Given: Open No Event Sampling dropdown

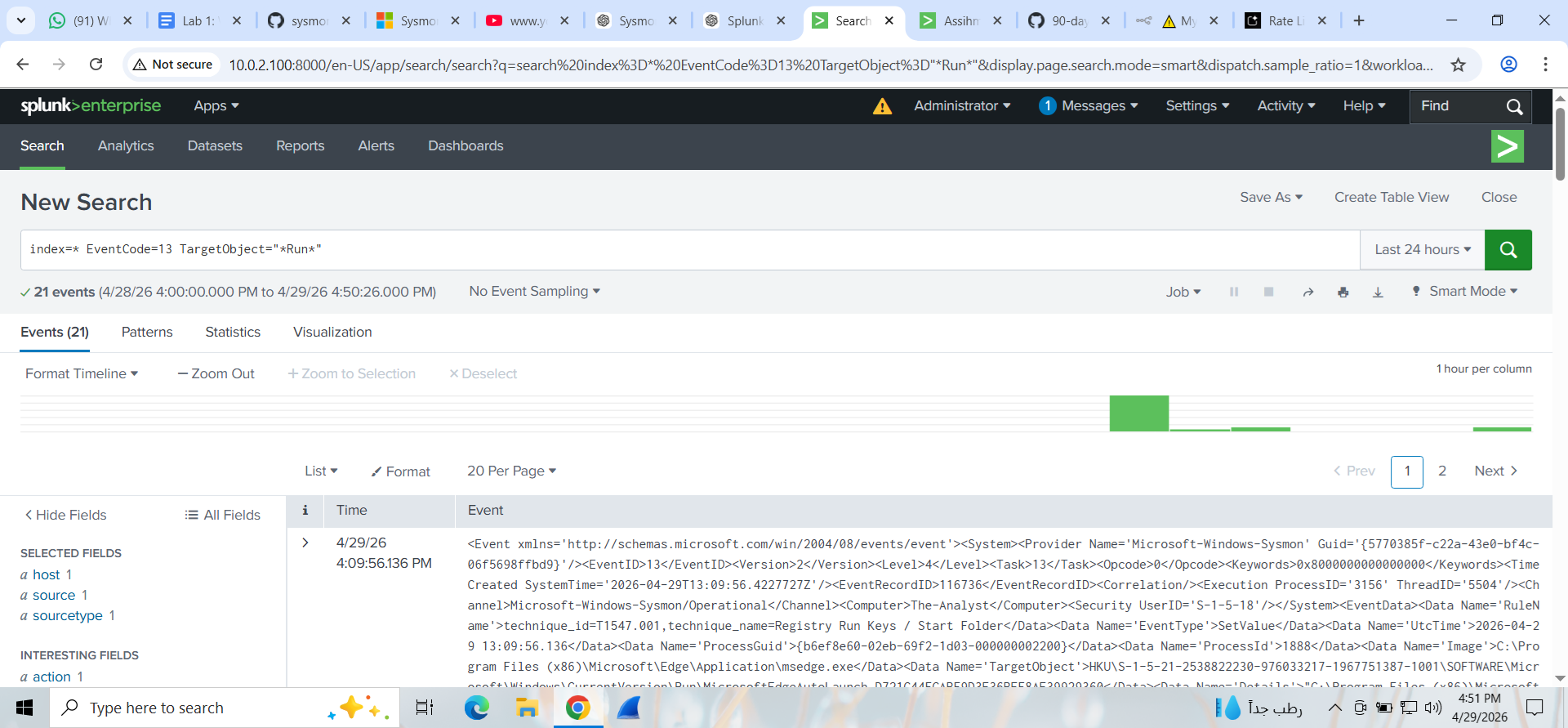Looking at the screenshot, I should pos(534,291).
